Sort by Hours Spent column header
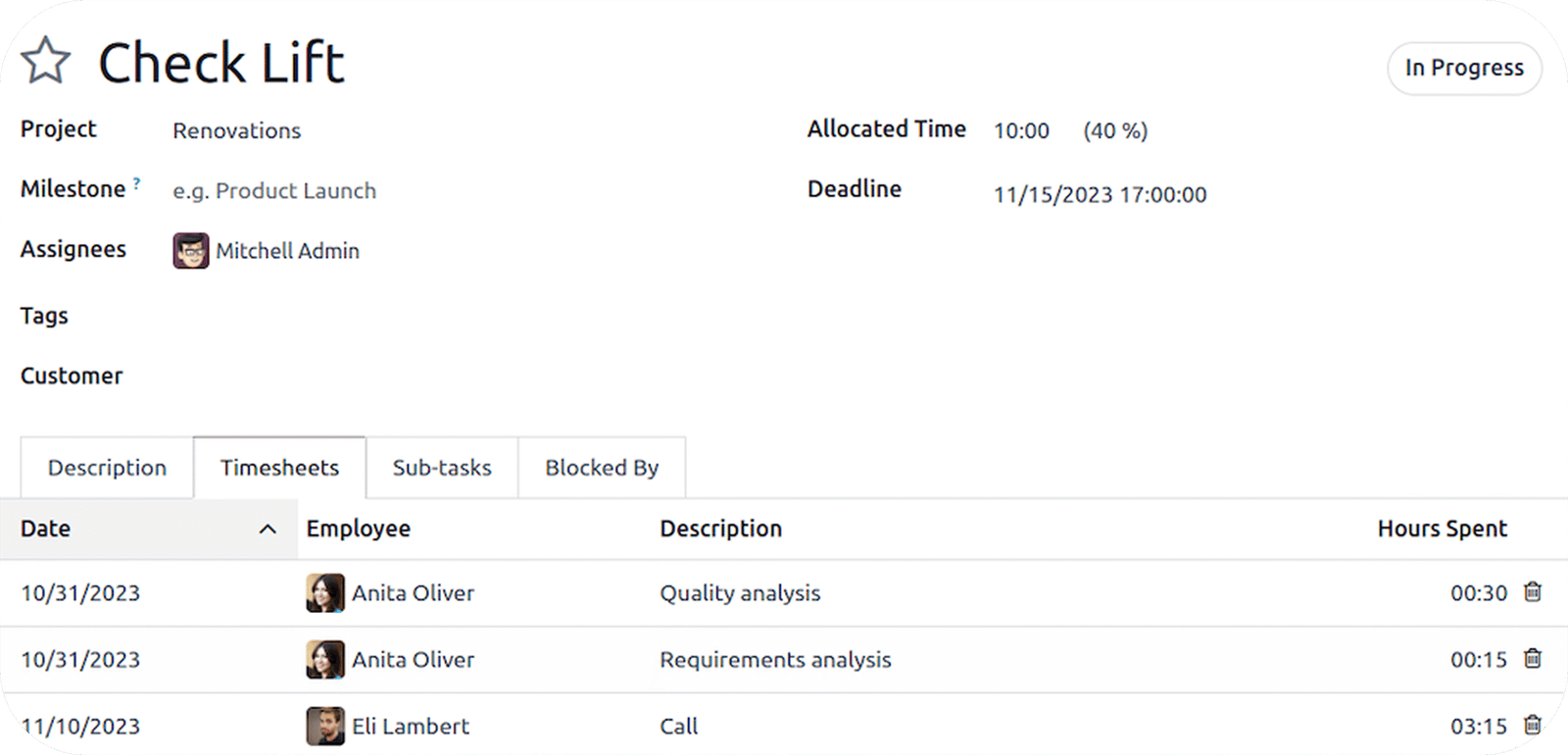 [1442, 529]
